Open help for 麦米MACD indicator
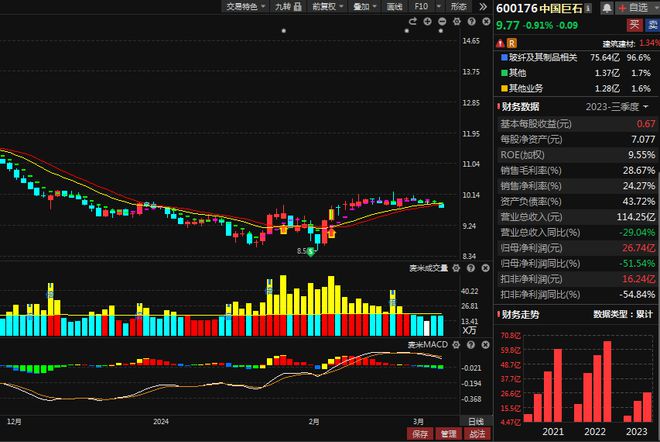 pyautogui.click(x=471, y=345)
